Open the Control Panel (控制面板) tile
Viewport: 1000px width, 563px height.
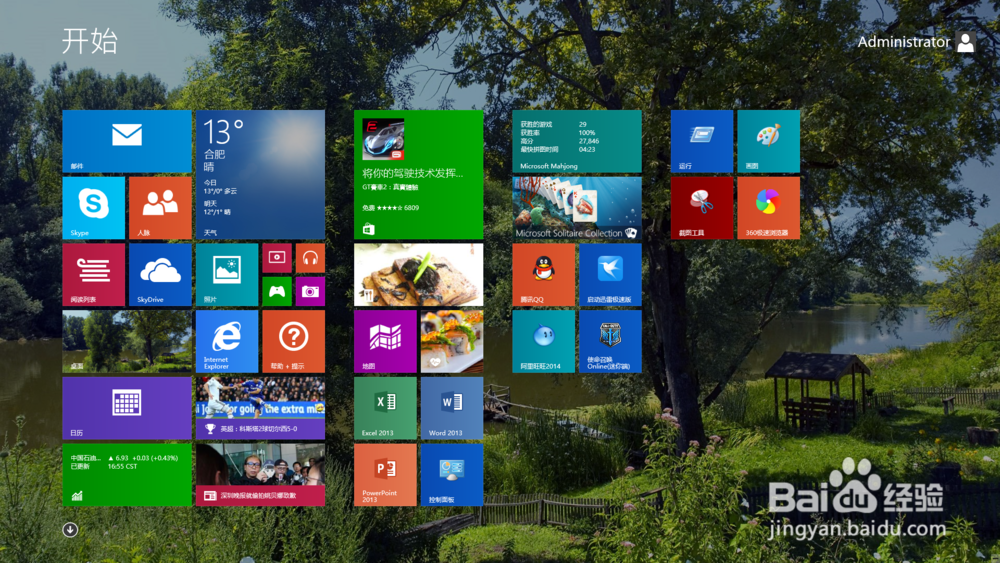(452, 474)
